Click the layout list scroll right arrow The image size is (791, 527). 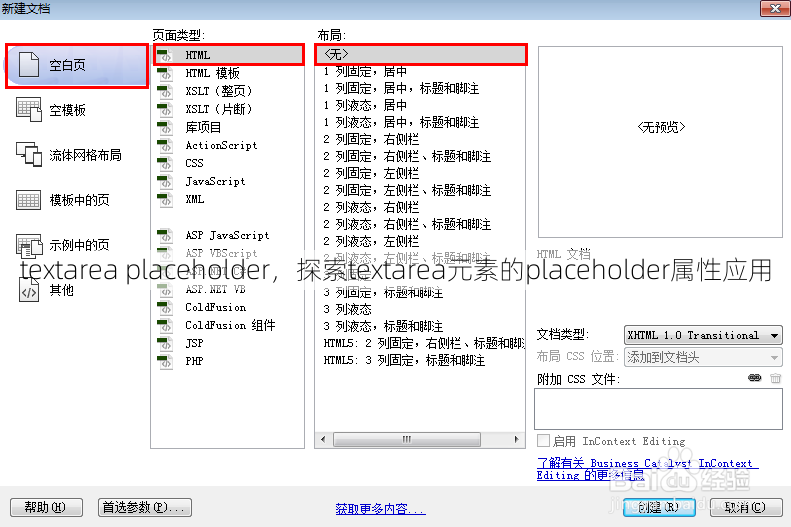pos(517,439)
